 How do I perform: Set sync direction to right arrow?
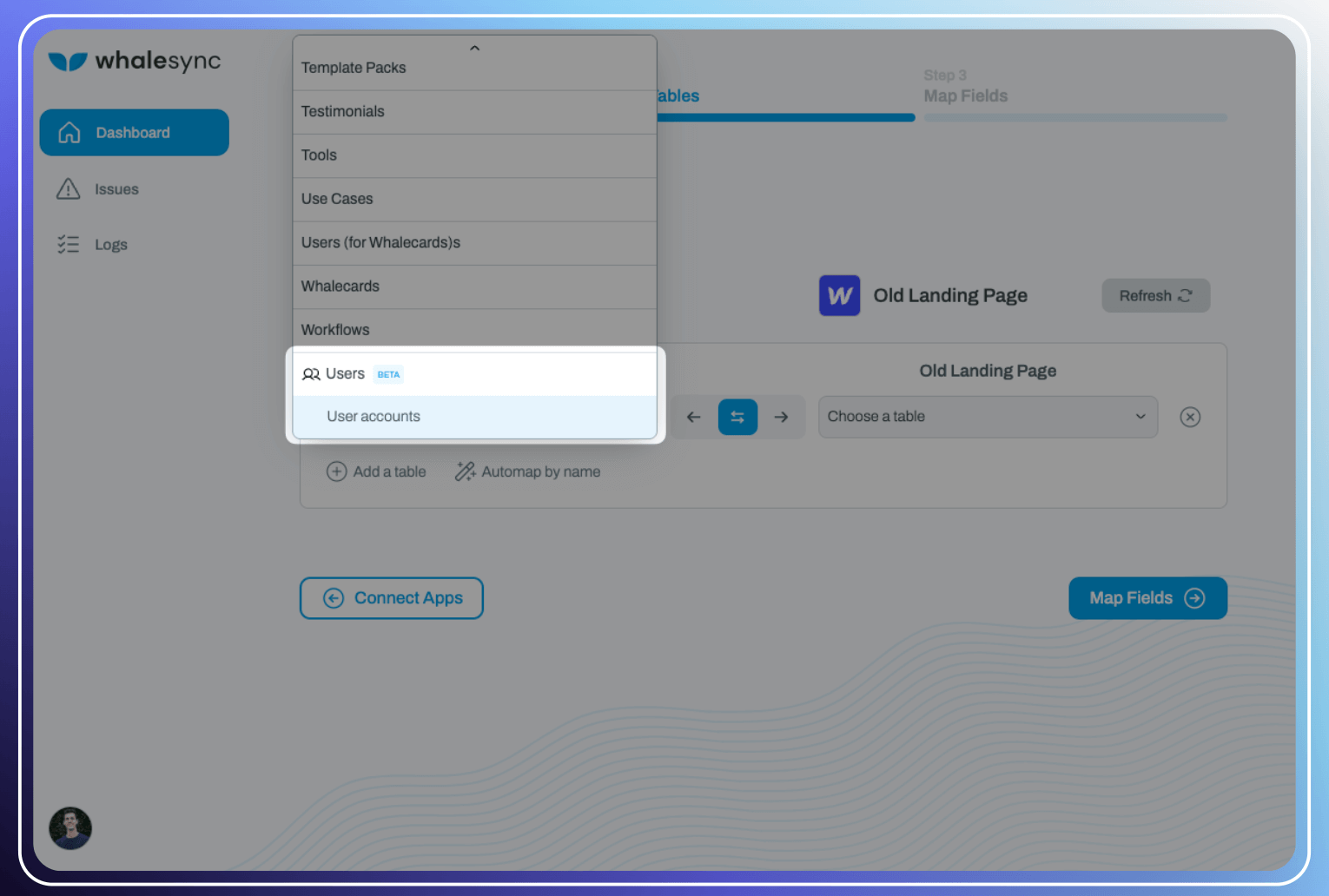pos(781,417)
